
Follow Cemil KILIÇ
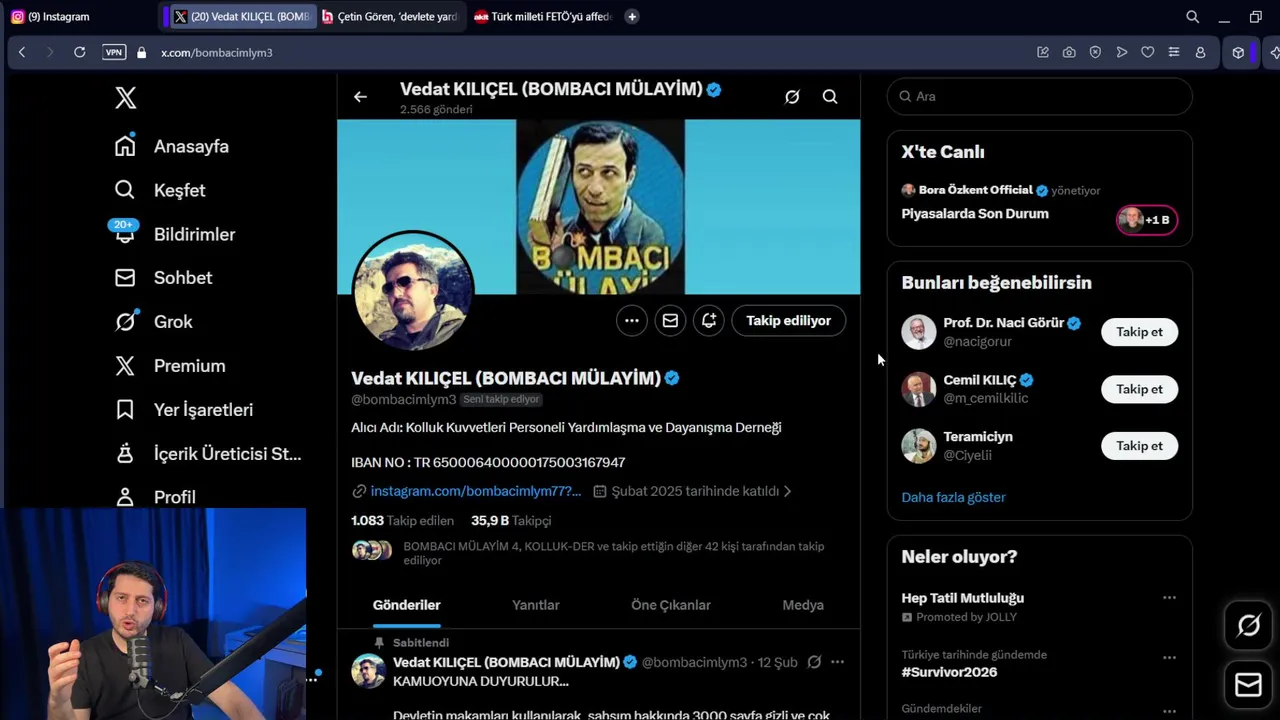pos(1139,389)
